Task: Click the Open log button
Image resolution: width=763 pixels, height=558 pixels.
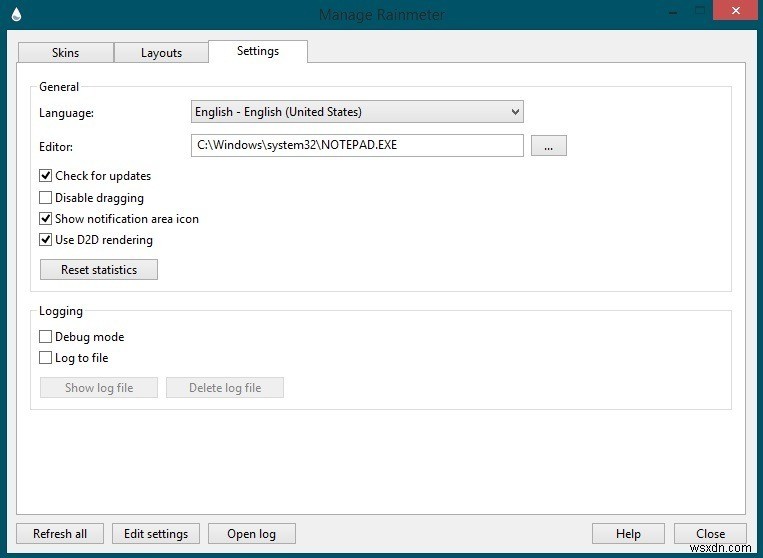Action: 252,534
